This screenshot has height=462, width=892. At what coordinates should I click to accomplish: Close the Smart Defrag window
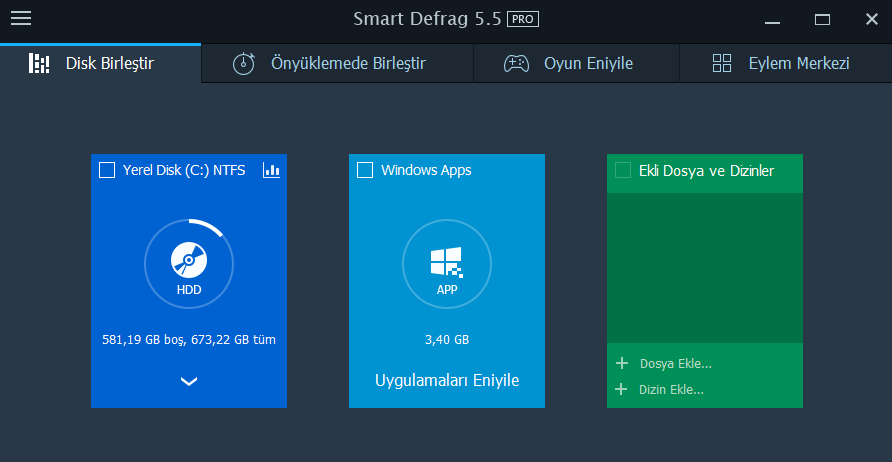tap(872, 19)
